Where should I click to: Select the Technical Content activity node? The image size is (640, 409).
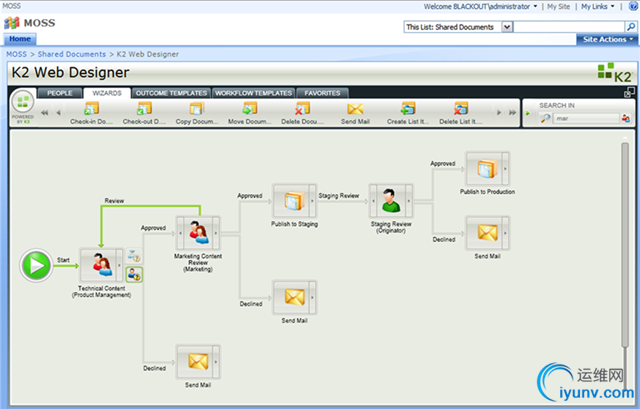tap(101, 265)
